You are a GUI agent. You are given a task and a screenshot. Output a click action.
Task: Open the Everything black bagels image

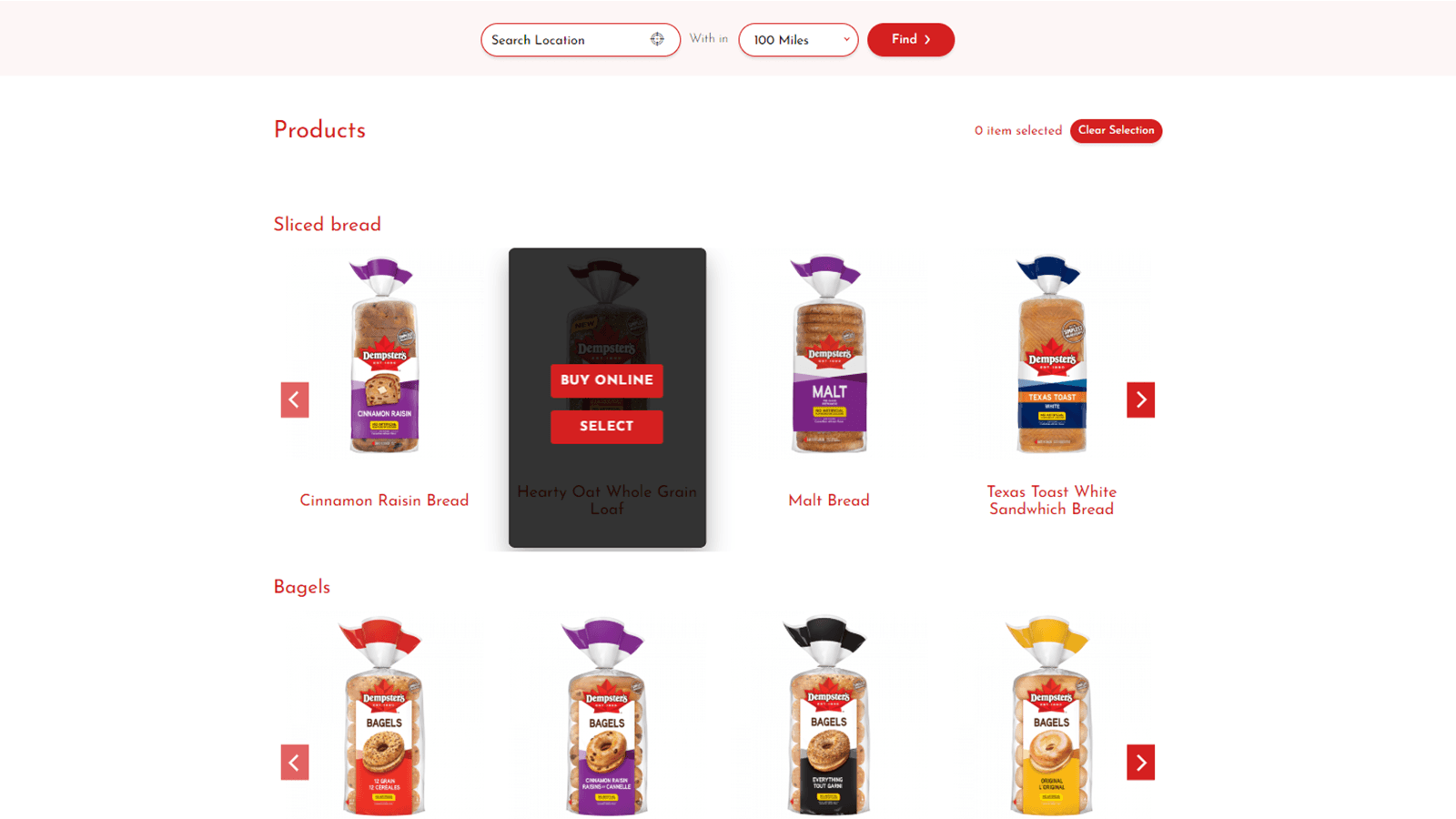[x=828, y=717]
